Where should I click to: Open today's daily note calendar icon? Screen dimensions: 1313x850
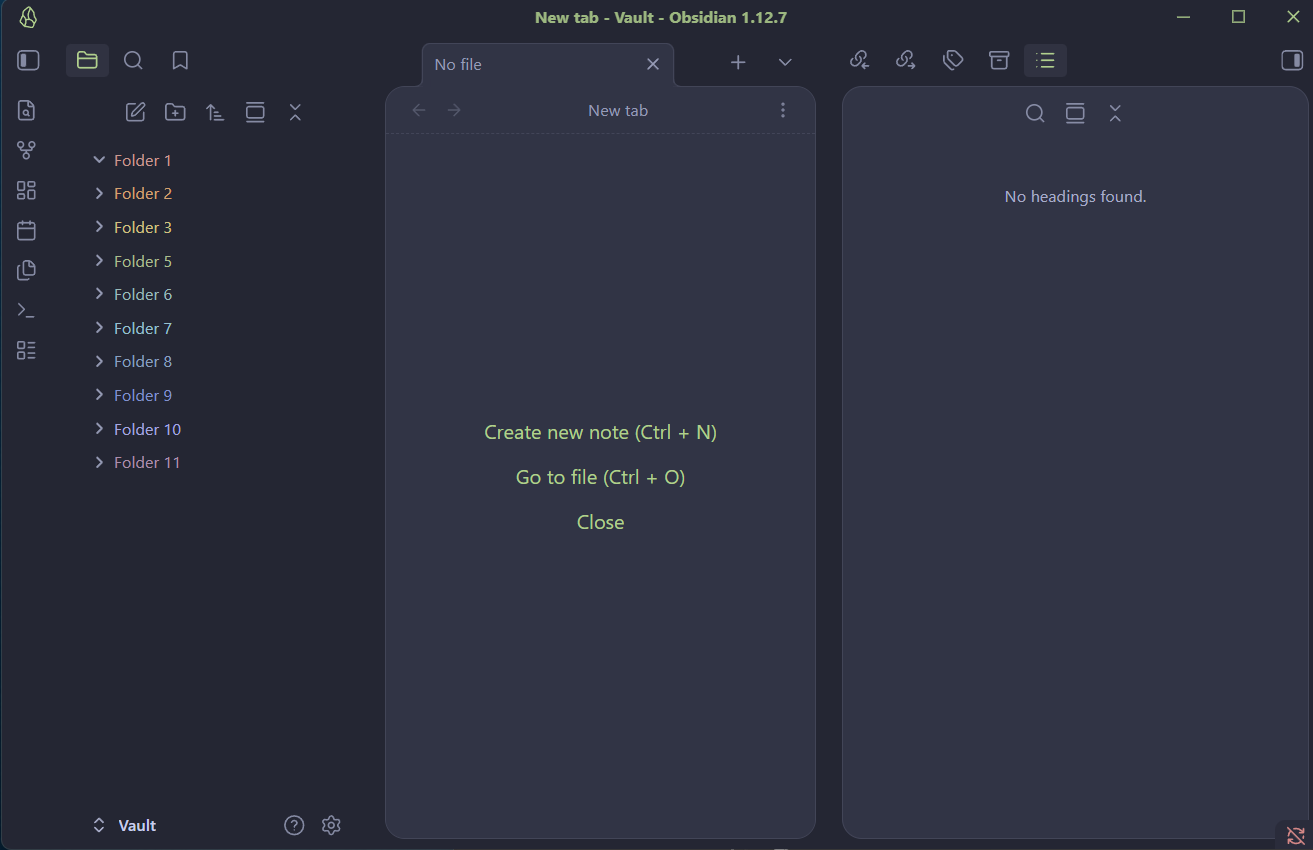tap(27, 230)
